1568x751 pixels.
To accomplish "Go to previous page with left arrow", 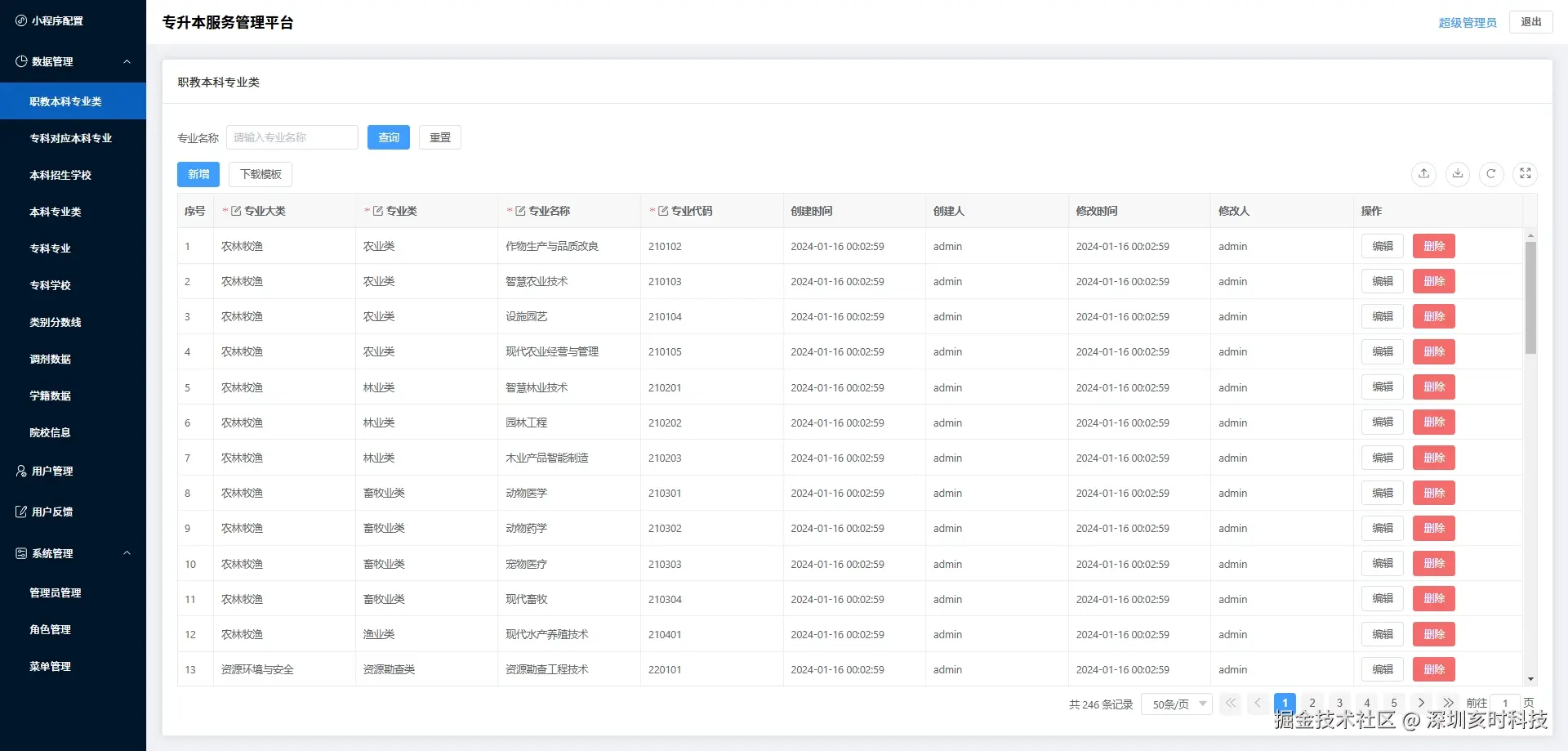I will point(1258,703).
